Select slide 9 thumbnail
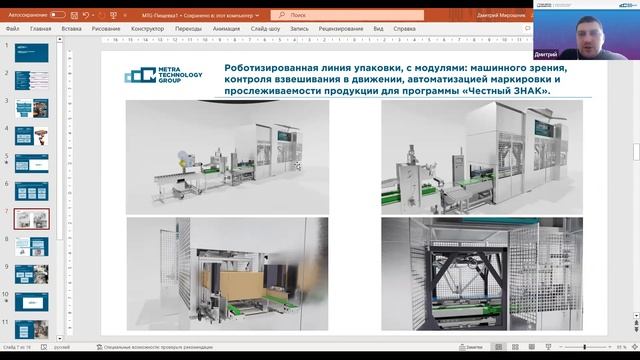This screenshot has width=640, height=360. point(31,274)
